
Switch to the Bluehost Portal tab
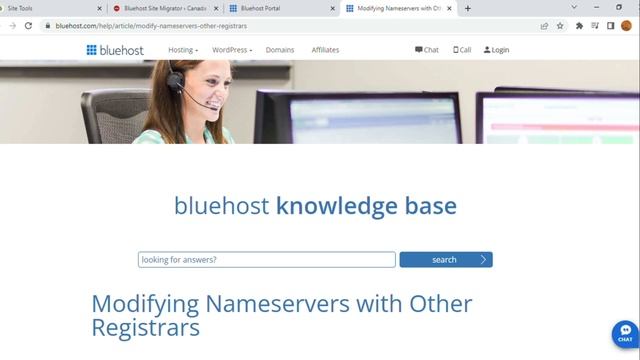click(282, 8)
